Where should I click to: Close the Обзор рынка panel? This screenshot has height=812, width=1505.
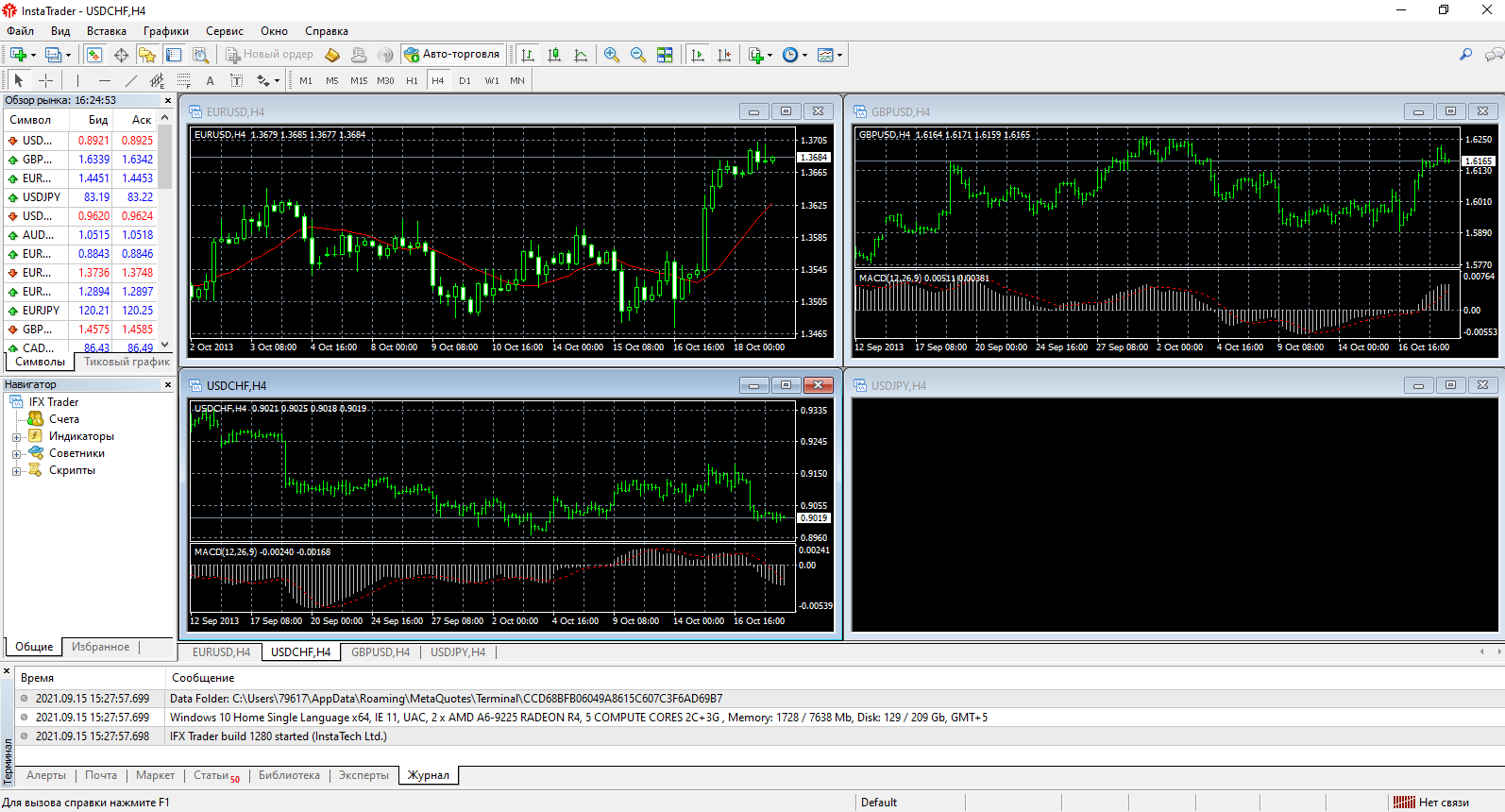coord(168,100)
